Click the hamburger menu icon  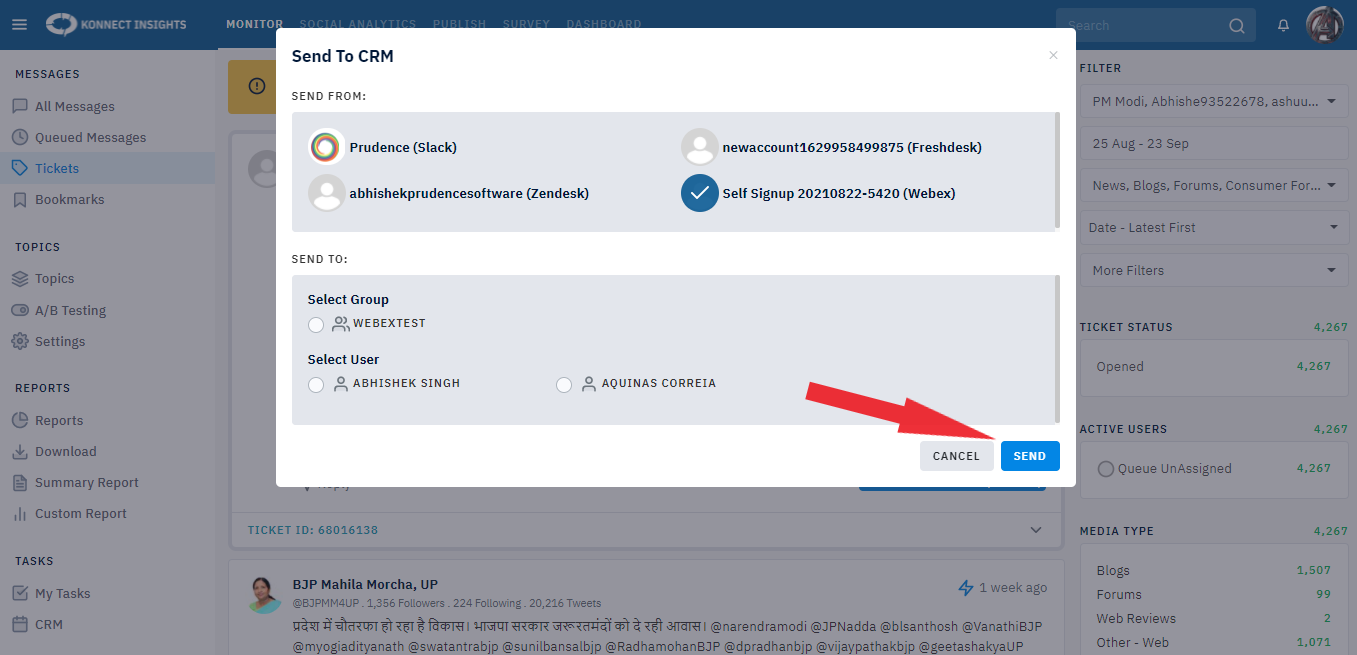click(19, 24)
